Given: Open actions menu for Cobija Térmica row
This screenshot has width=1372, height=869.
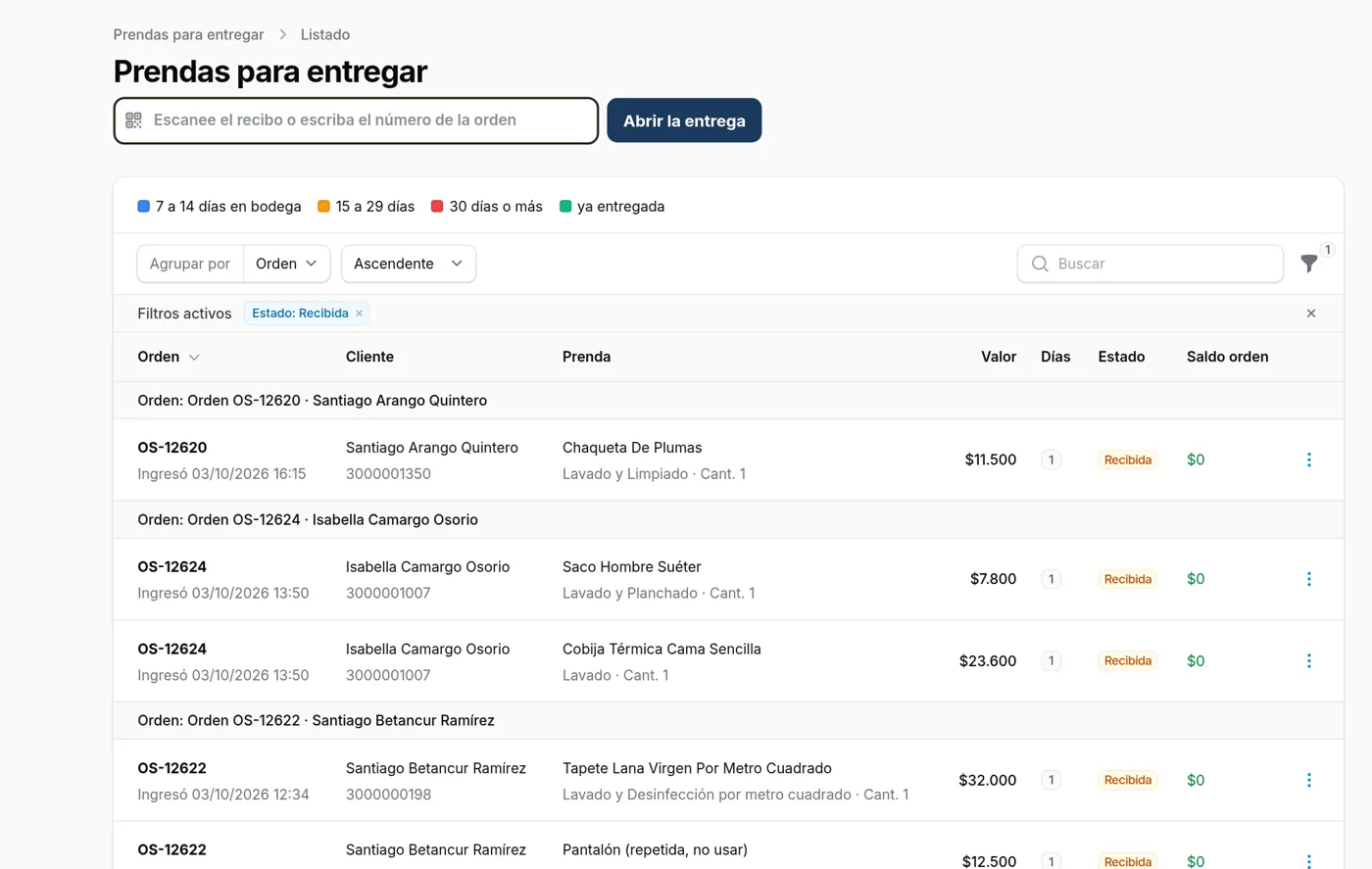Looking at the screenshot, I should pos(1308,661).
